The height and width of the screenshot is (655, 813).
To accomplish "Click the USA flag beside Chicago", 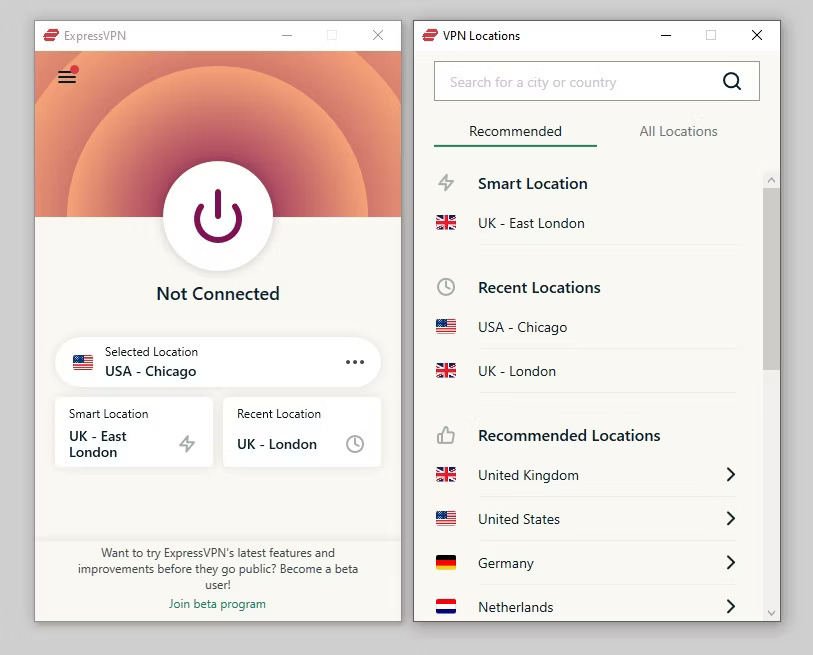I will 446,326.
